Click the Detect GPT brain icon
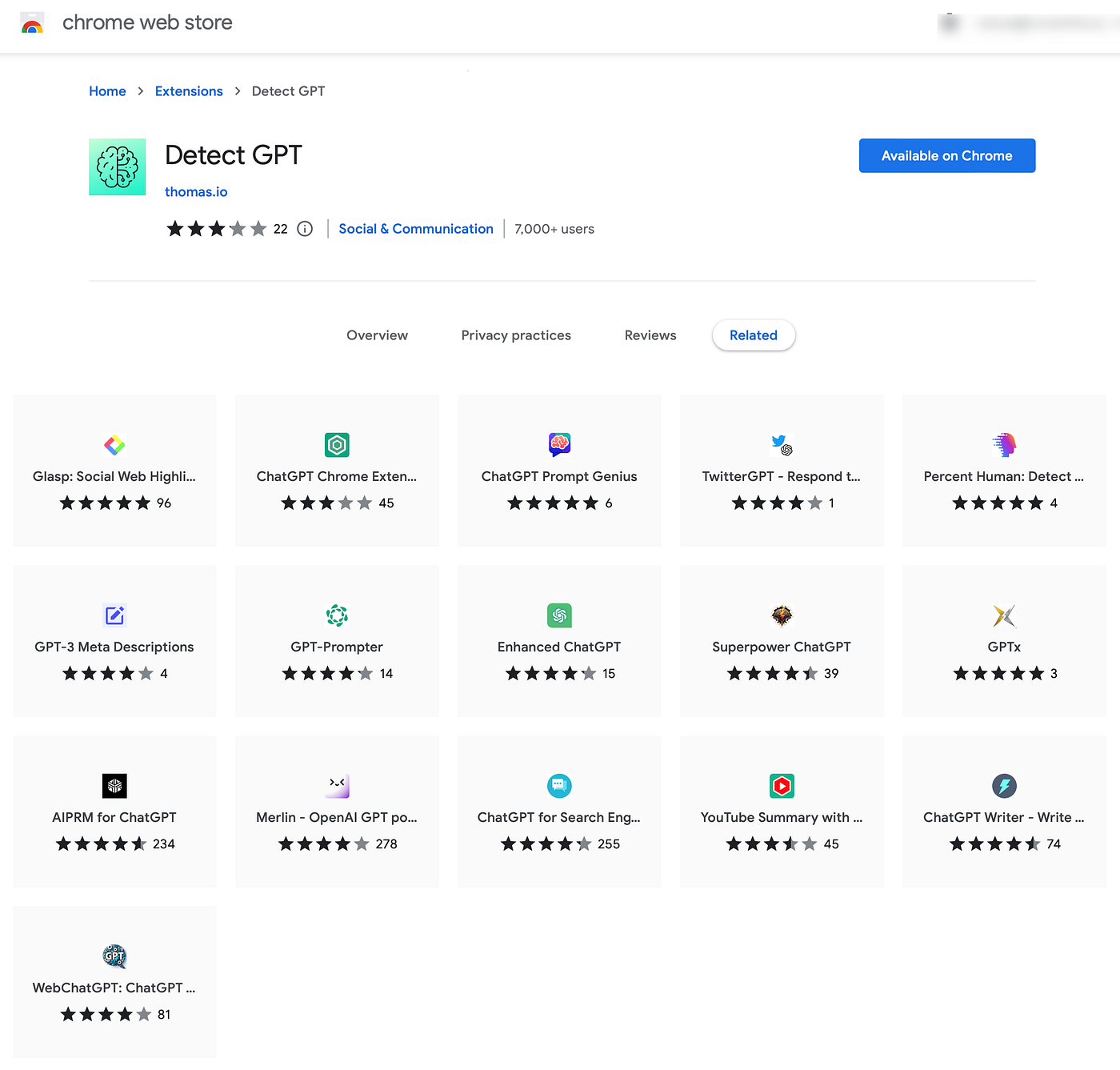The width and height of the screenshot is (1120, 1070). click(118, 167)
